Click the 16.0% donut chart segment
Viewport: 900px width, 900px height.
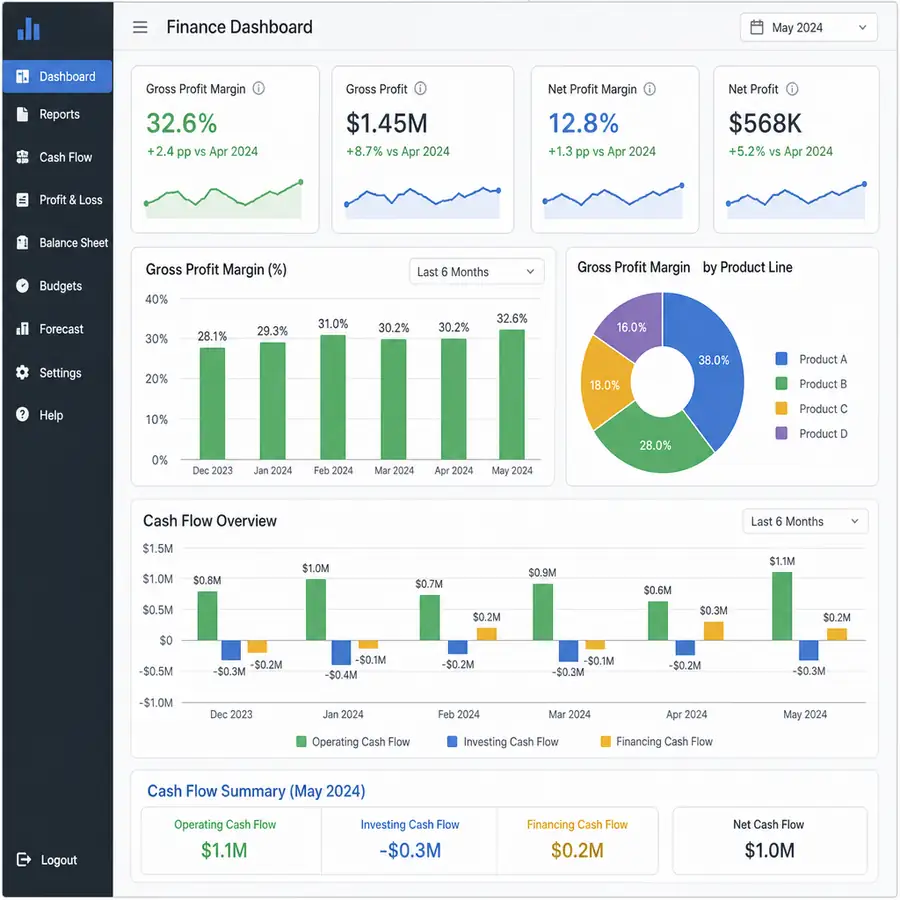(634, 326)
